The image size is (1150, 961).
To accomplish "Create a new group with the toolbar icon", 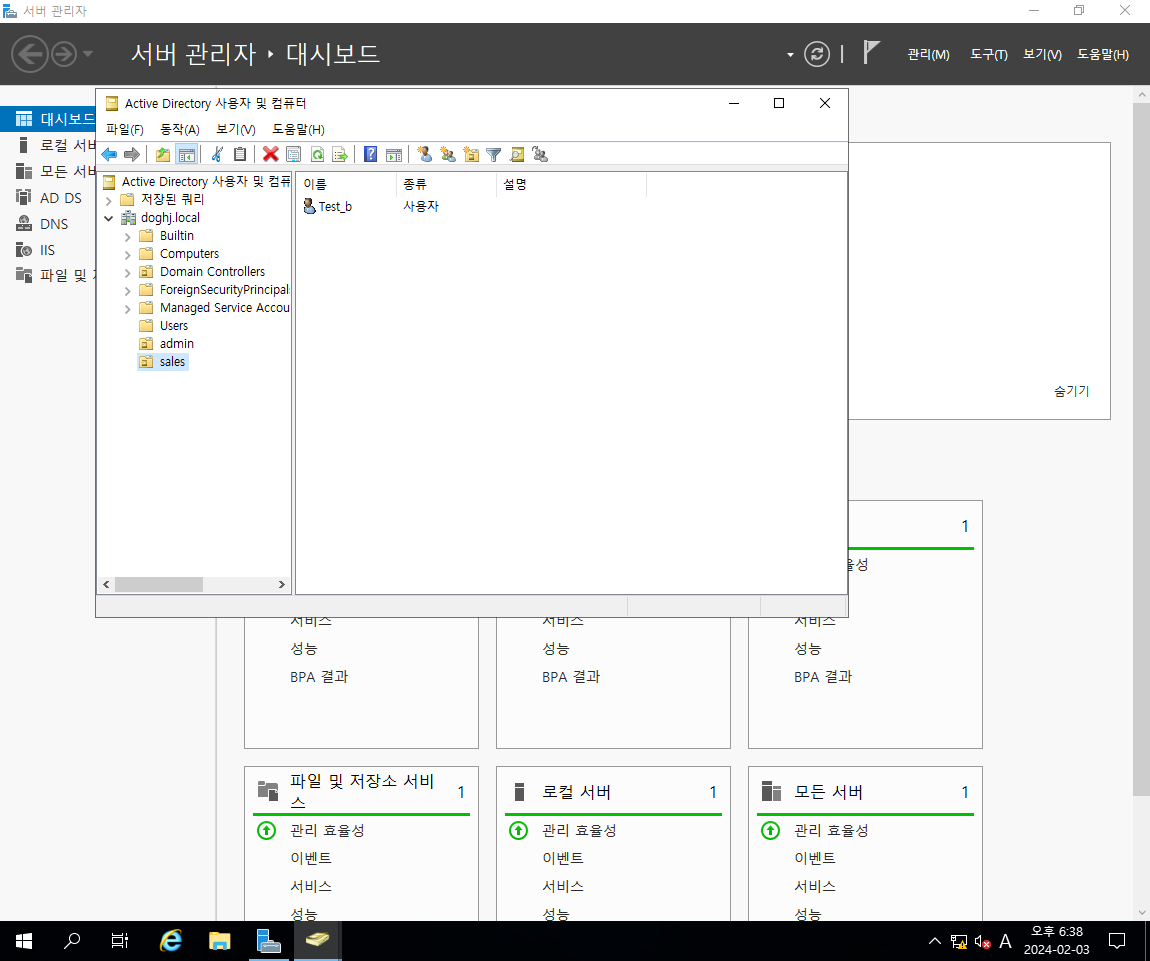I will (447, 154).
